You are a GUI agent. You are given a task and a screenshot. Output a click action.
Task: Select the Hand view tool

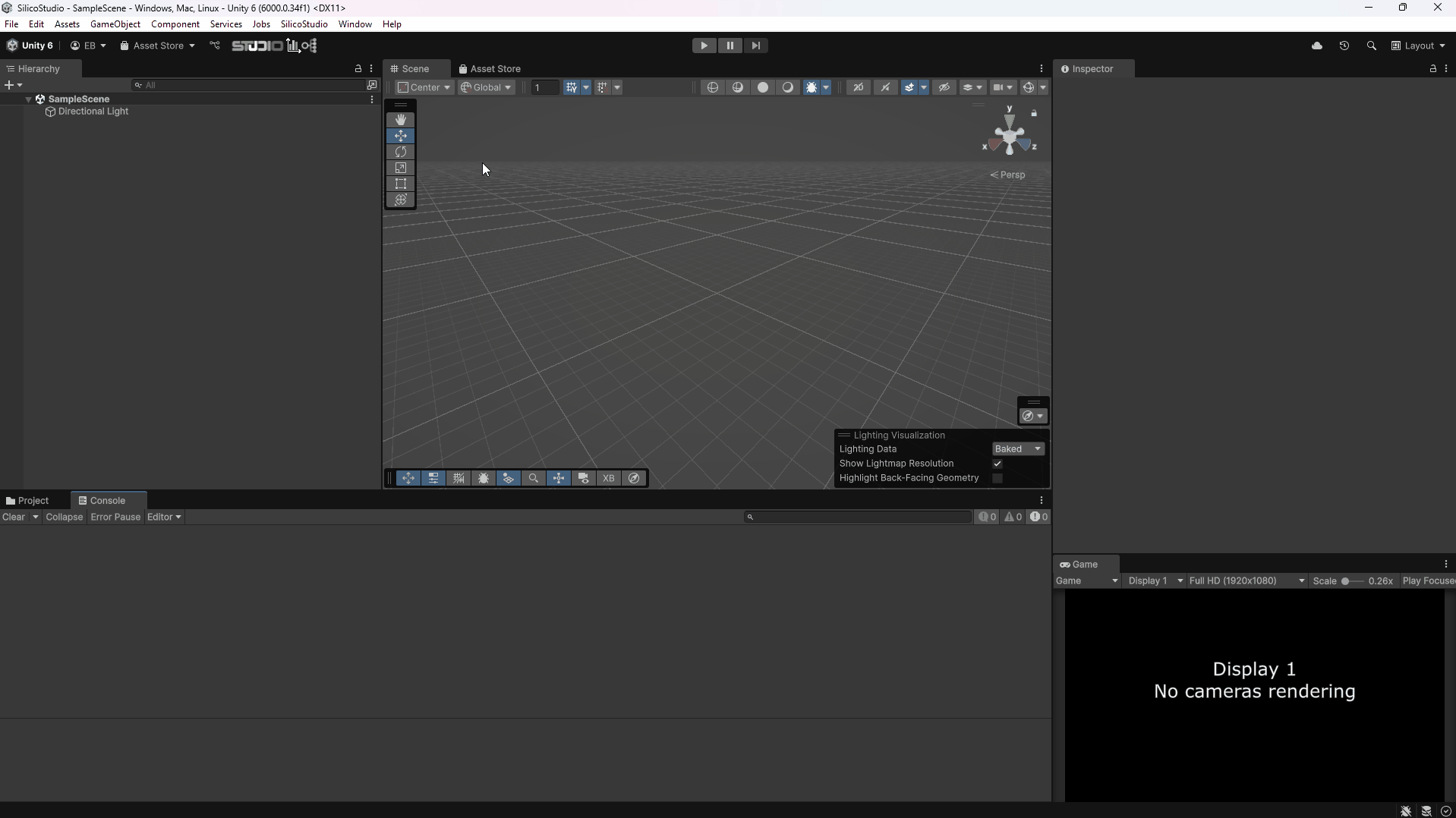pos(401,120)
